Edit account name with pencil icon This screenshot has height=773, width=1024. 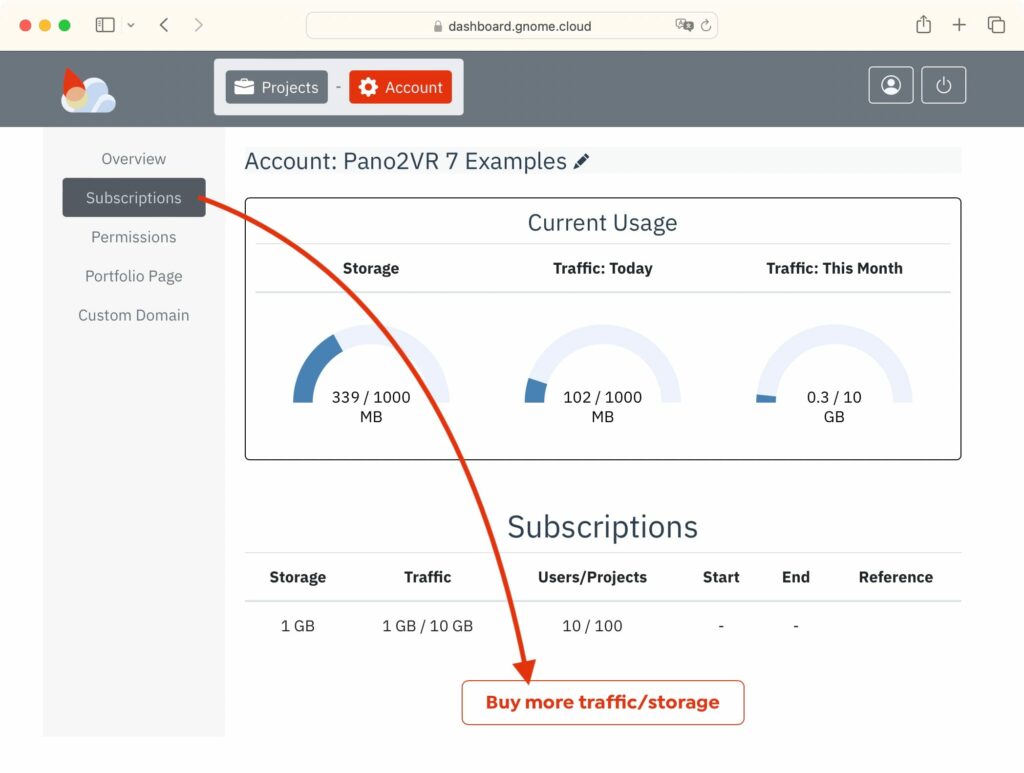click(581, 161)
